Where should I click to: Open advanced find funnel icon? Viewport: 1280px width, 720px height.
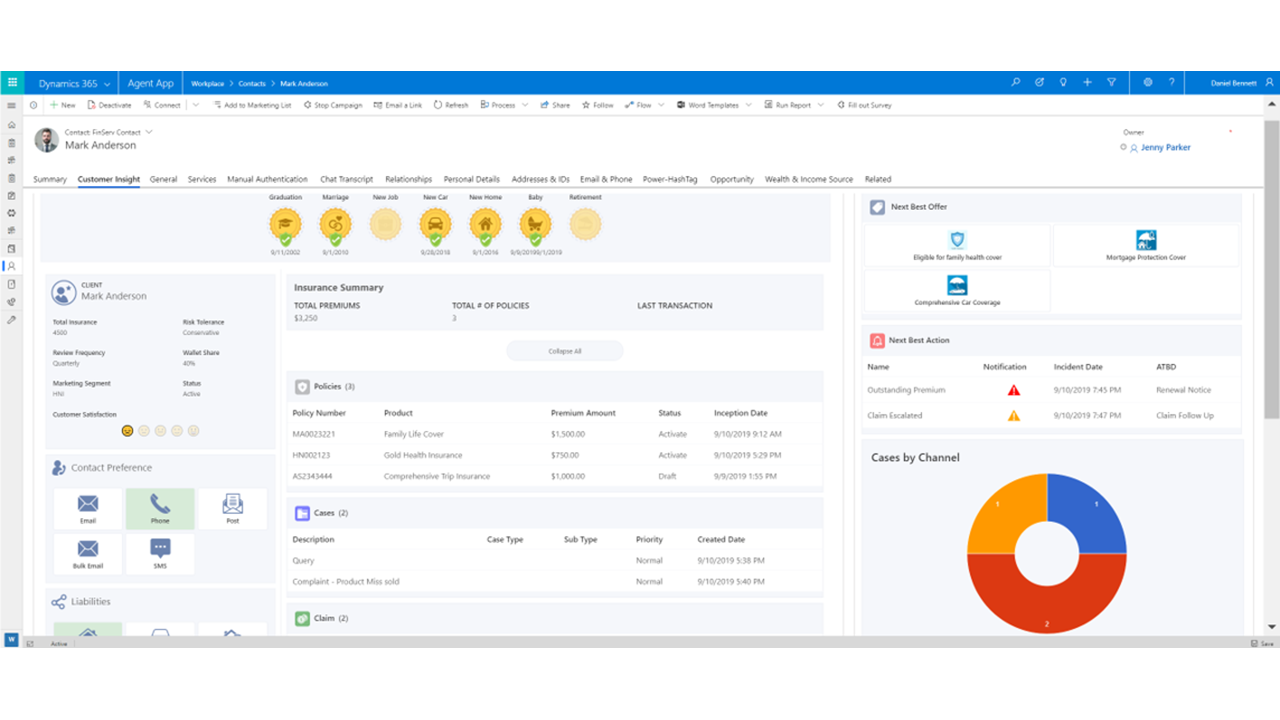coord(1111,83)
